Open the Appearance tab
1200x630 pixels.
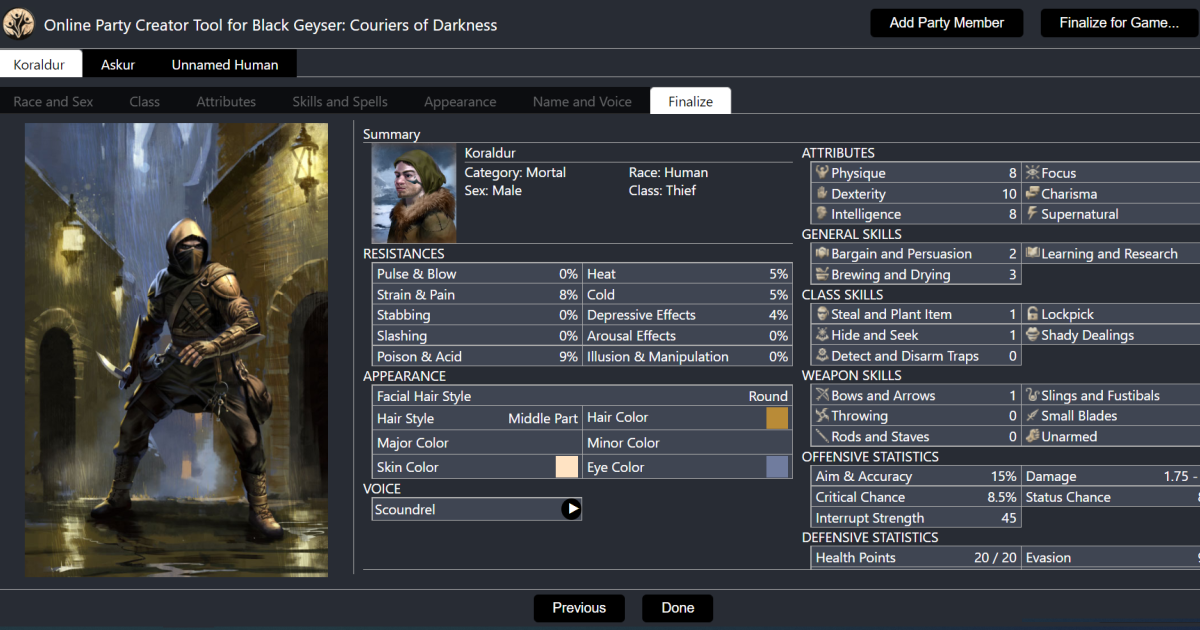pyautogui.click(x=460, y=101)
